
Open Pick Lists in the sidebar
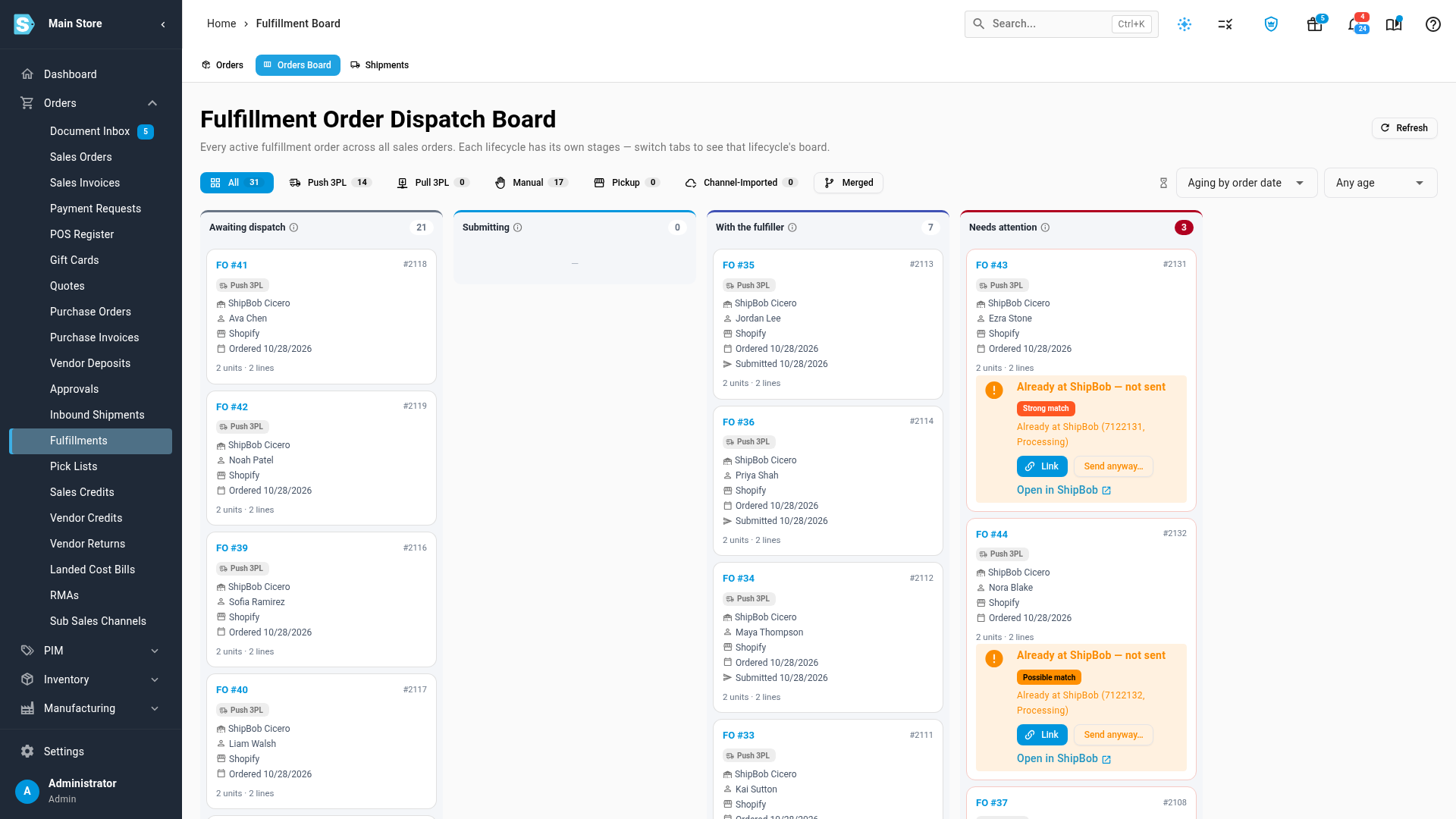(90, 466)
